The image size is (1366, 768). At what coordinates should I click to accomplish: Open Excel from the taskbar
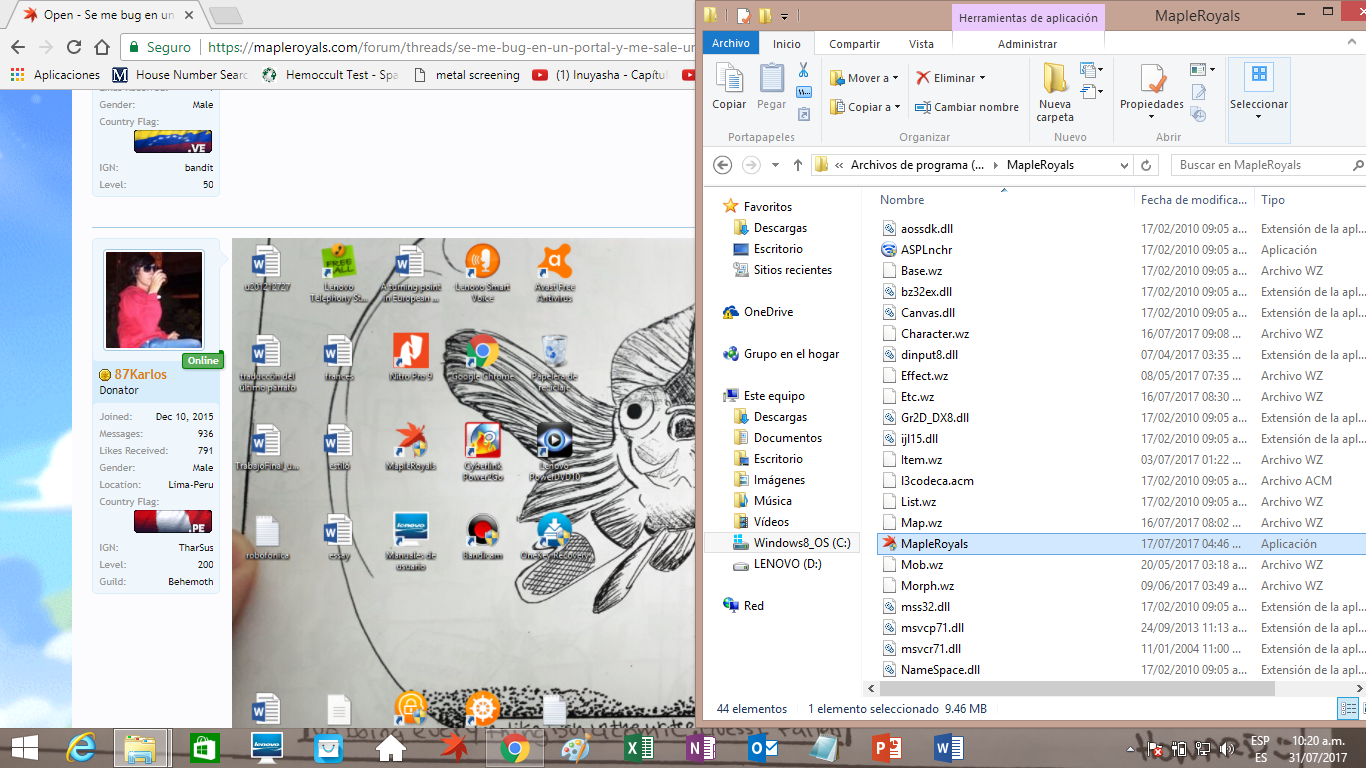[638, 747]
